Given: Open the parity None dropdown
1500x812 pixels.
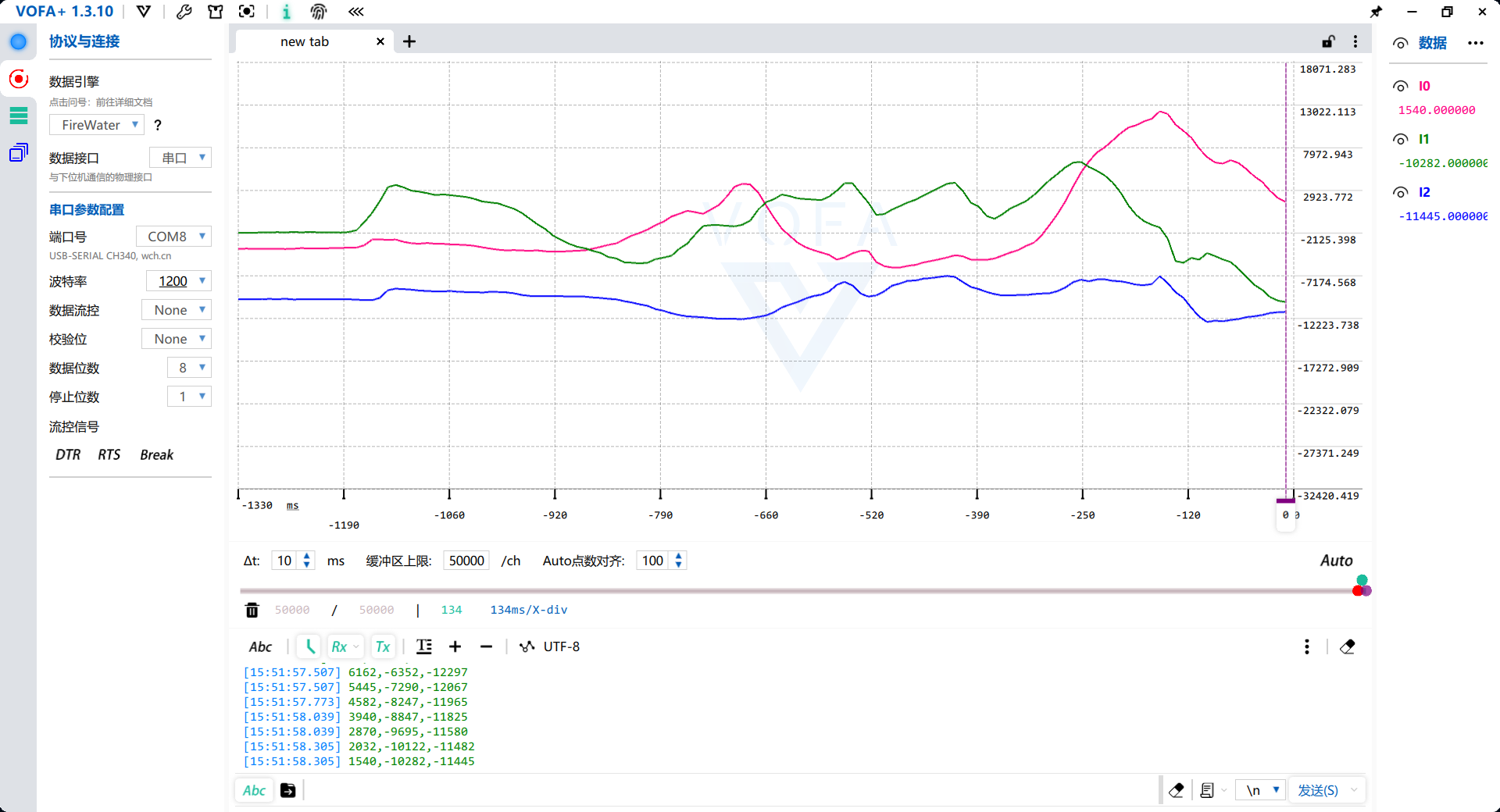Looking at the screenshot, I should [x=177, y=339].
